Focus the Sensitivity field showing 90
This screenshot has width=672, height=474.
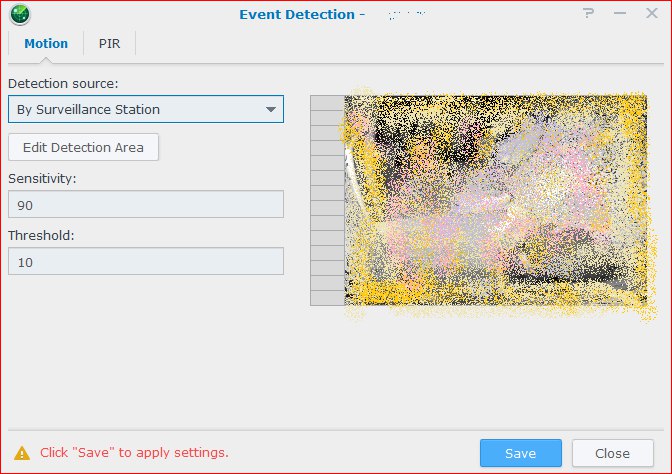(146, 204)
